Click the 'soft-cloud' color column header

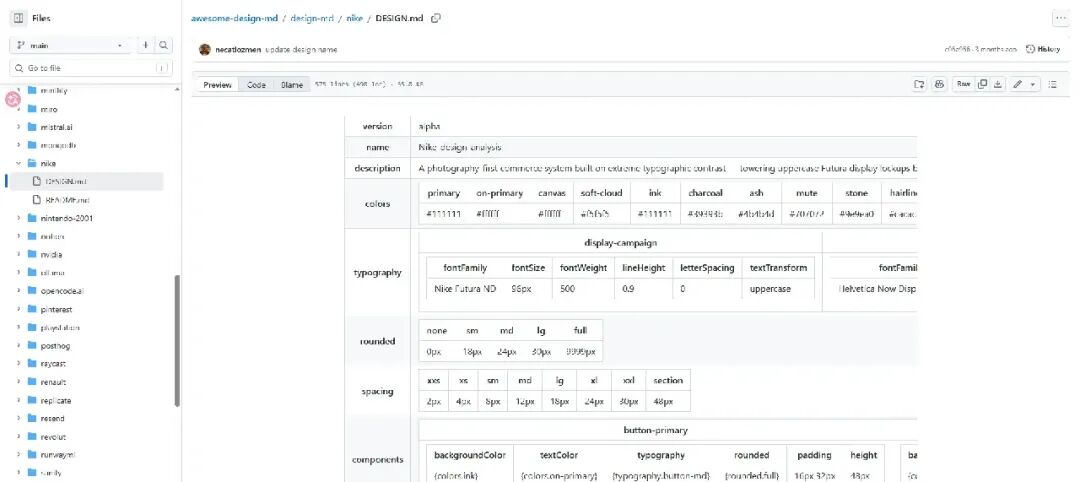click(601, 193)
